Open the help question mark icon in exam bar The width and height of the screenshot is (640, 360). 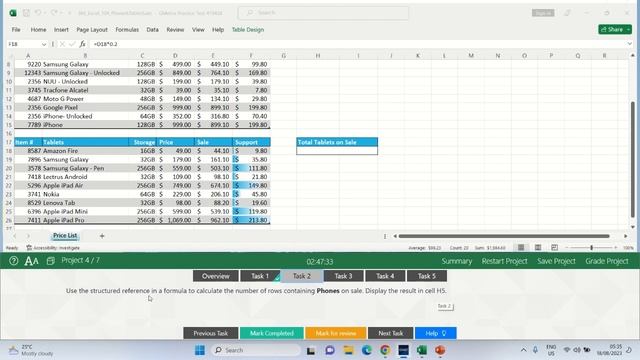(13, 260)
